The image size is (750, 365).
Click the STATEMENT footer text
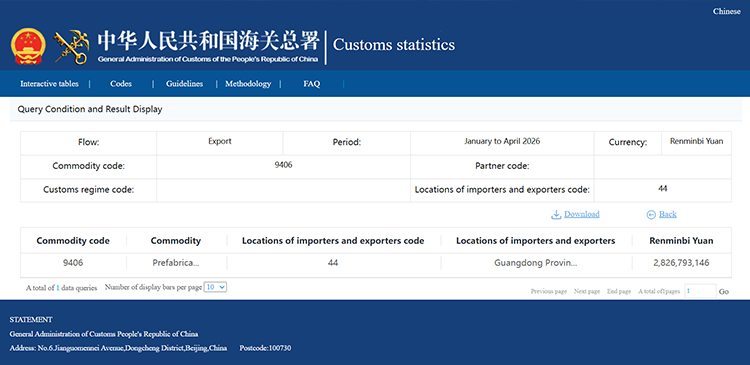click(31, 320)
